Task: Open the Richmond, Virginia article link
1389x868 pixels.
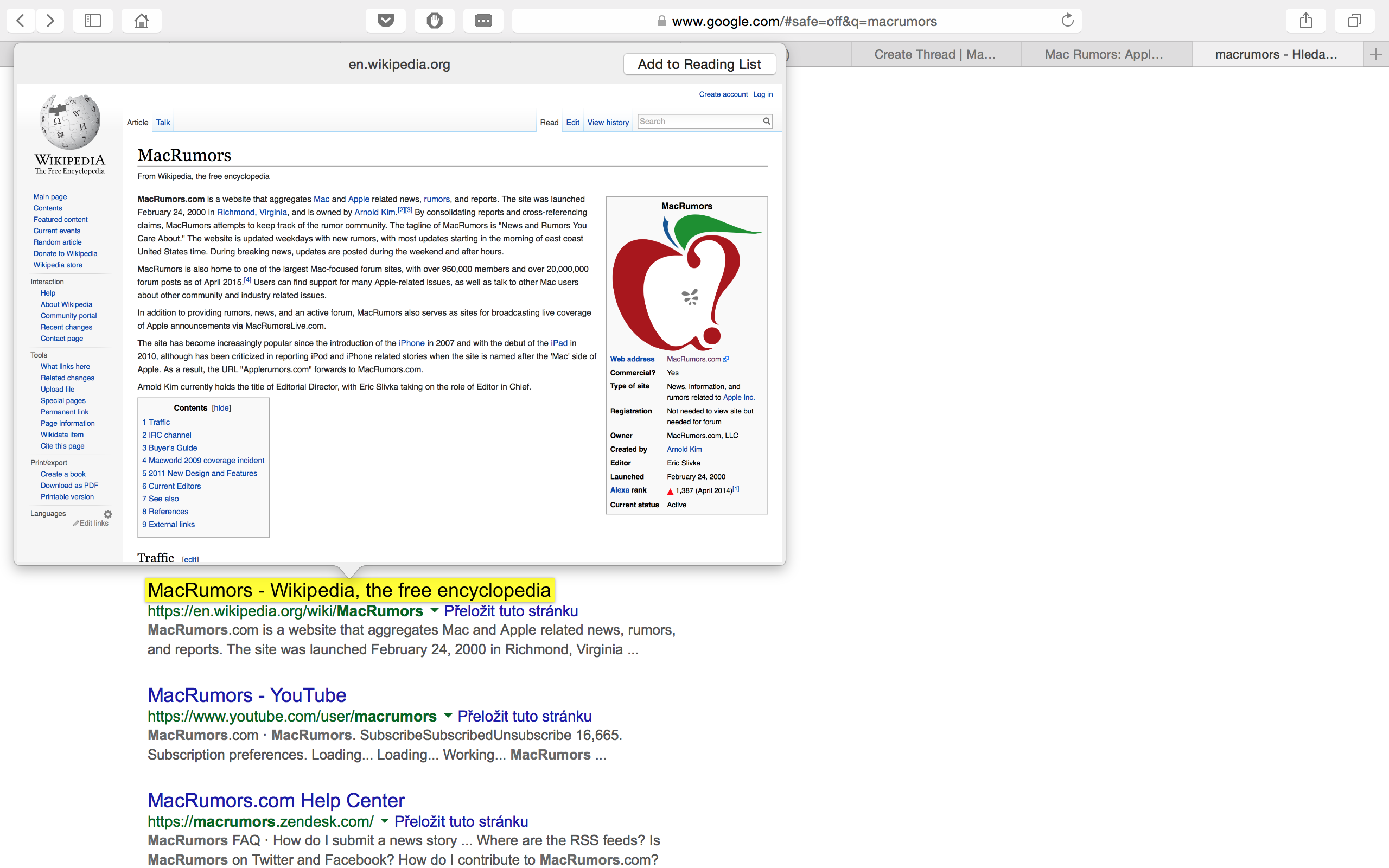Action: tap(252, 213)
